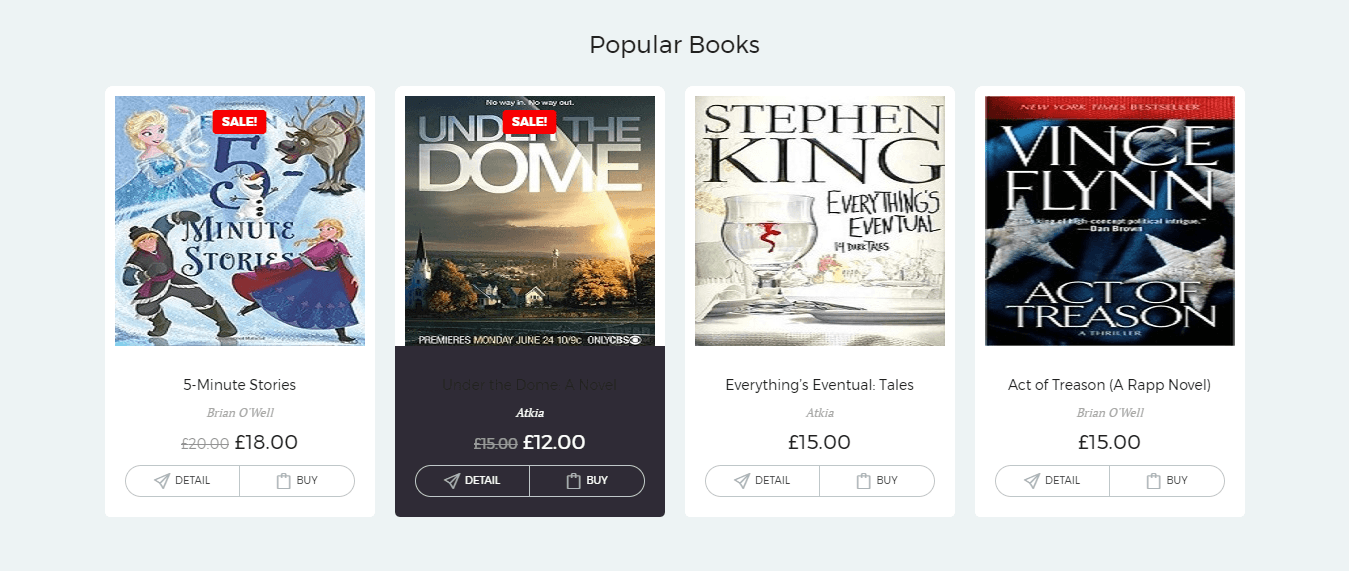The width and height of the screenshot is (1349, 571).
Task: Click the SALE! badge on 5-Minute Stories
Action: pyautogui.click(x=239, y=122)
